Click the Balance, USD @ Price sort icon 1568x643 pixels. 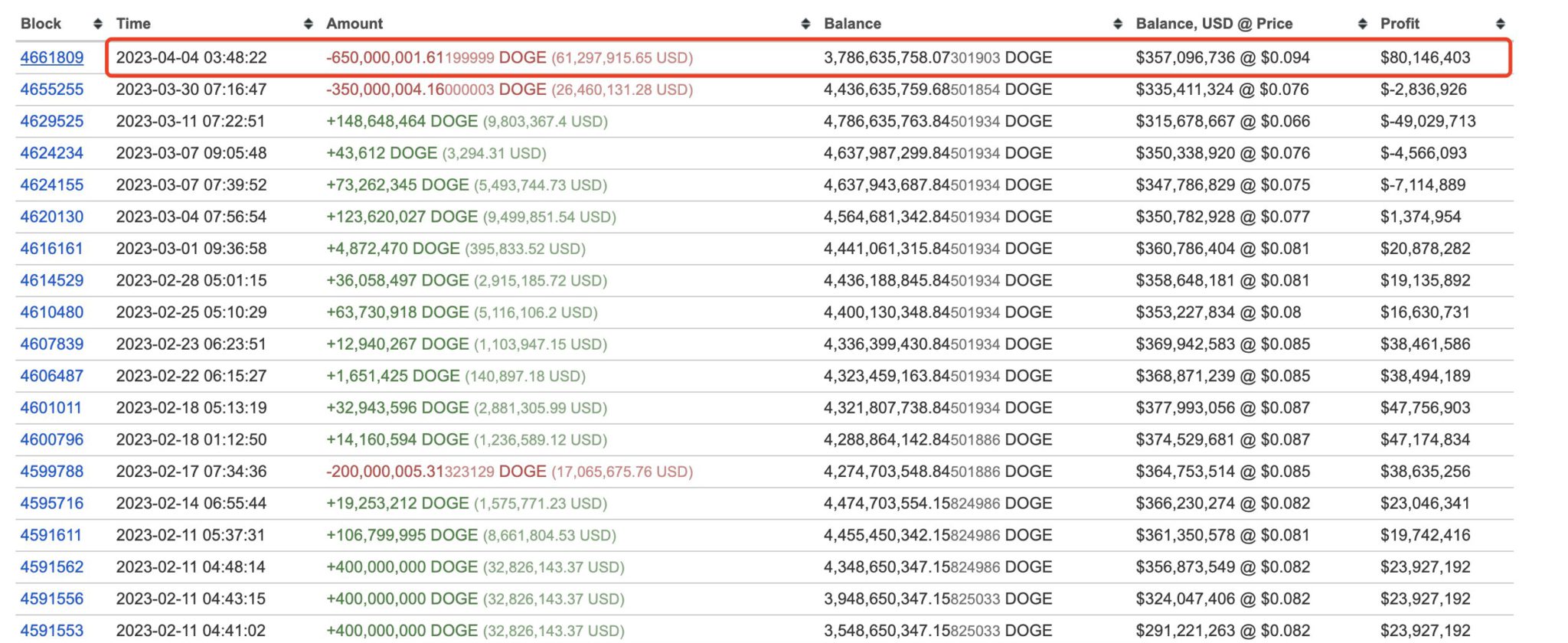1364,23
